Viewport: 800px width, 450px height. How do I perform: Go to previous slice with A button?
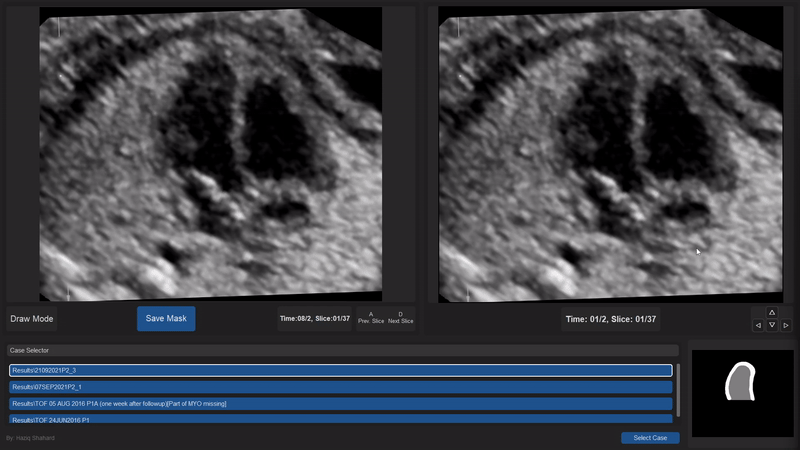click(x=371, y=318)
